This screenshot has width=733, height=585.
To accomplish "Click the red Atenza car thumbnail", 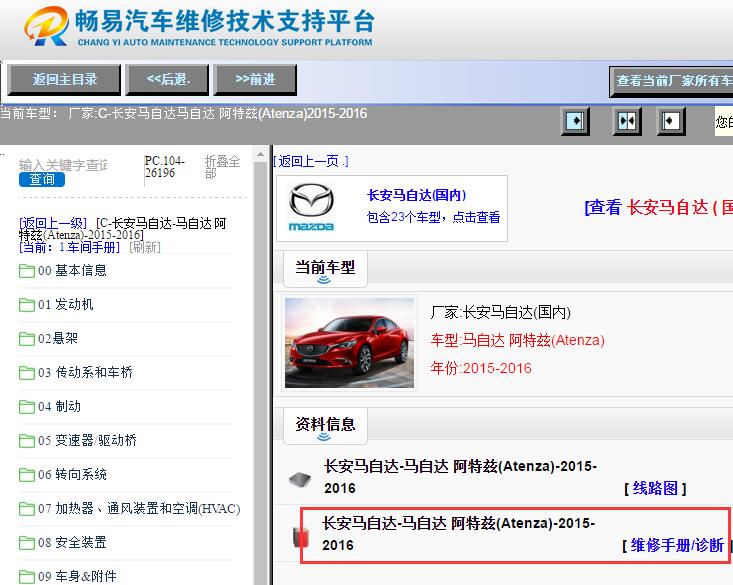I will [x=349, y=343].
